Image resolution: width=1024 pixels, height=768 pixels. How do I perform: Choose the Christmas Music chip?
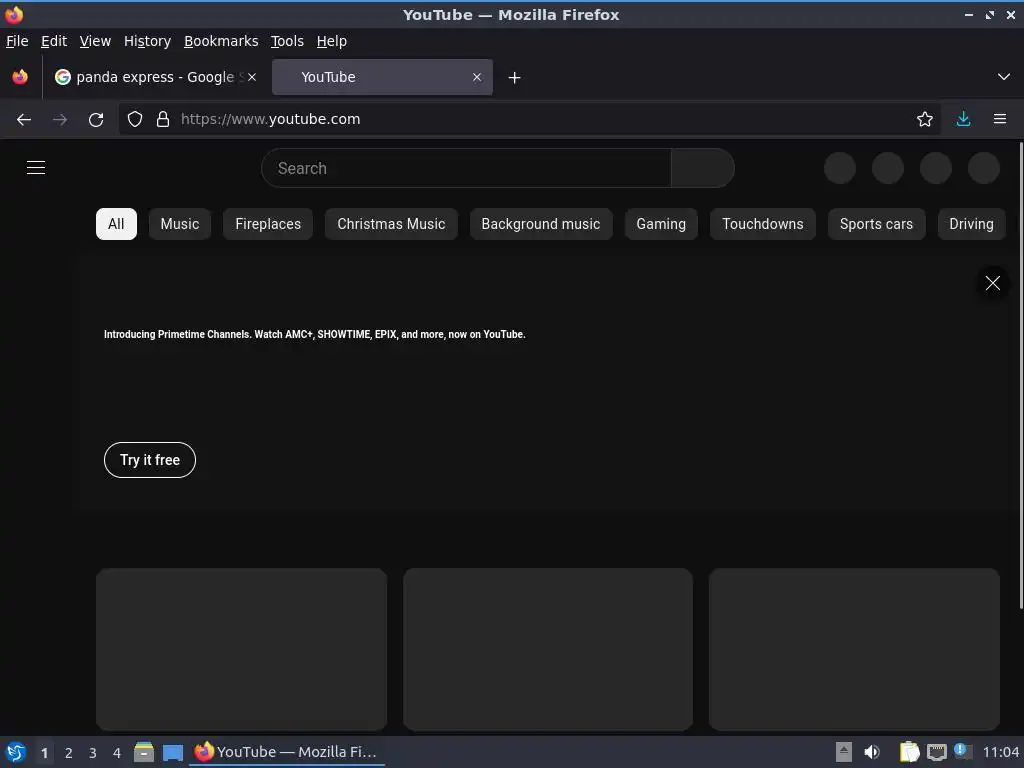coord(391,224)
